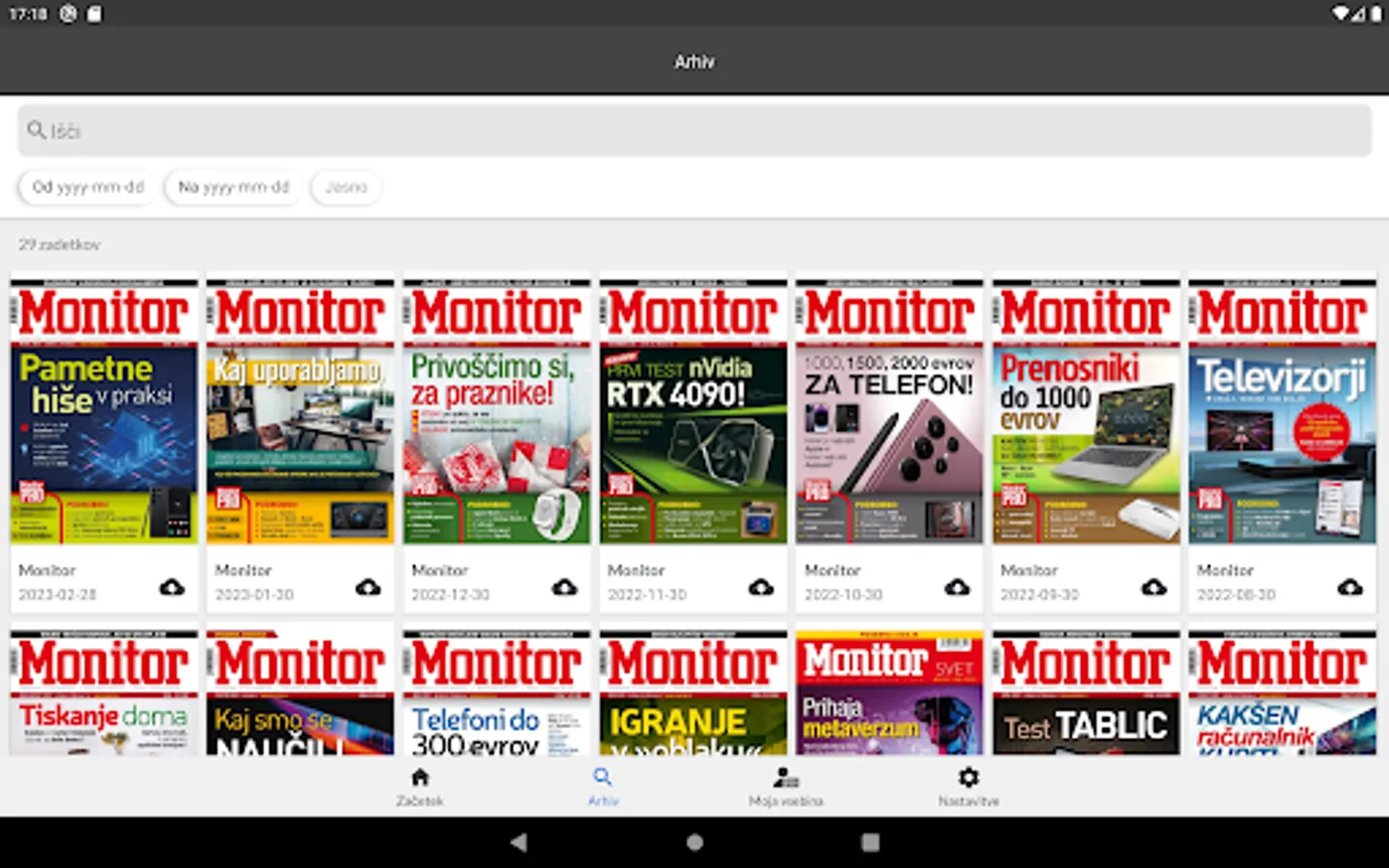1389x868 pixels.
Task: Select the date text 2022-08-30
Action: pos(1237,594)
